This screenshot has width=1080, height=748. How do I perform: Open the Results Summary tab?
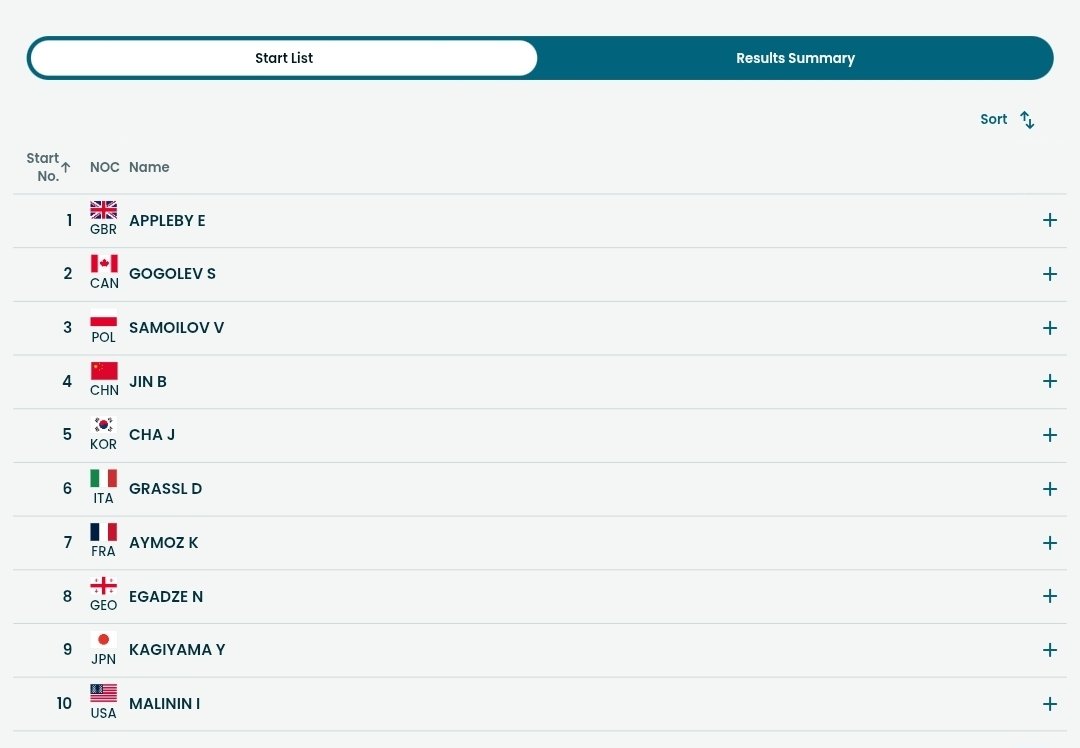[795, 58]
